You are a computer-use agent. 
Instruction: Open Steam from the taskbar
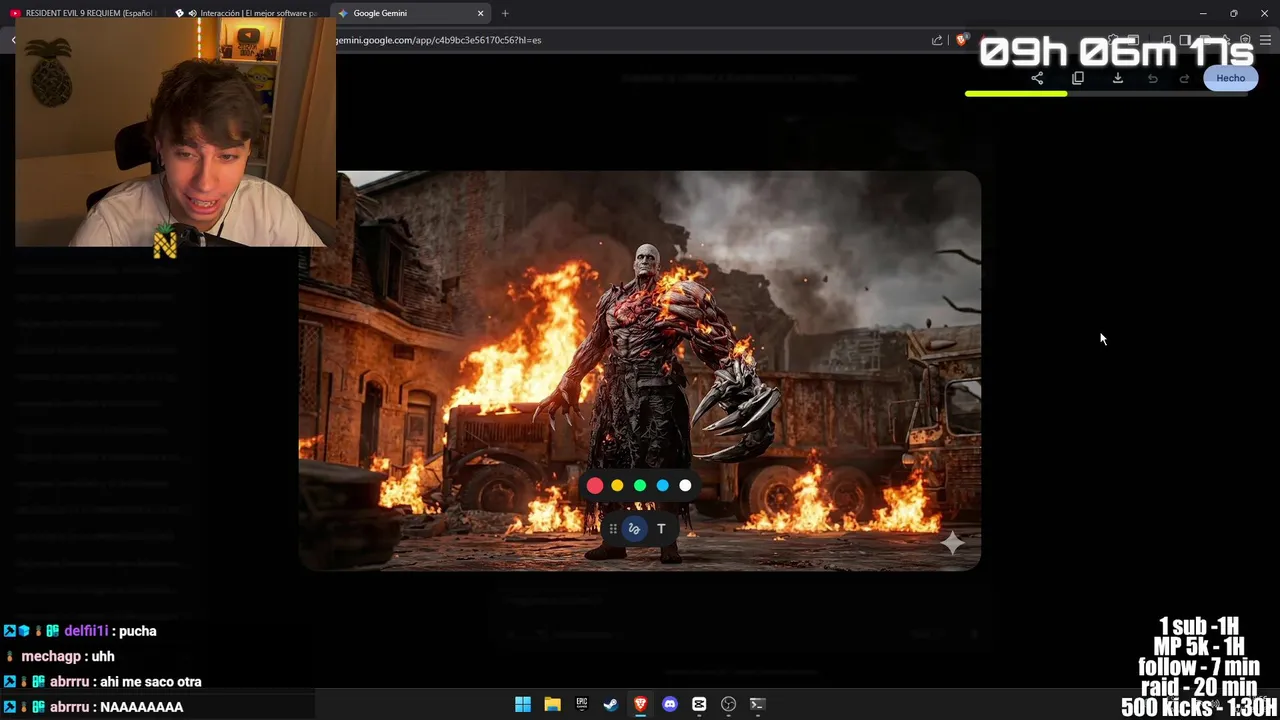[610, 704]
